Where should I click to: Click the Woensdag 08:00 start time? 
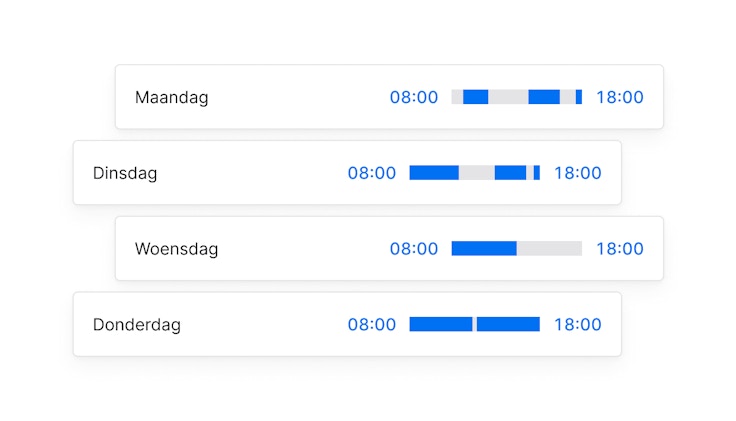tap(414, 249)
